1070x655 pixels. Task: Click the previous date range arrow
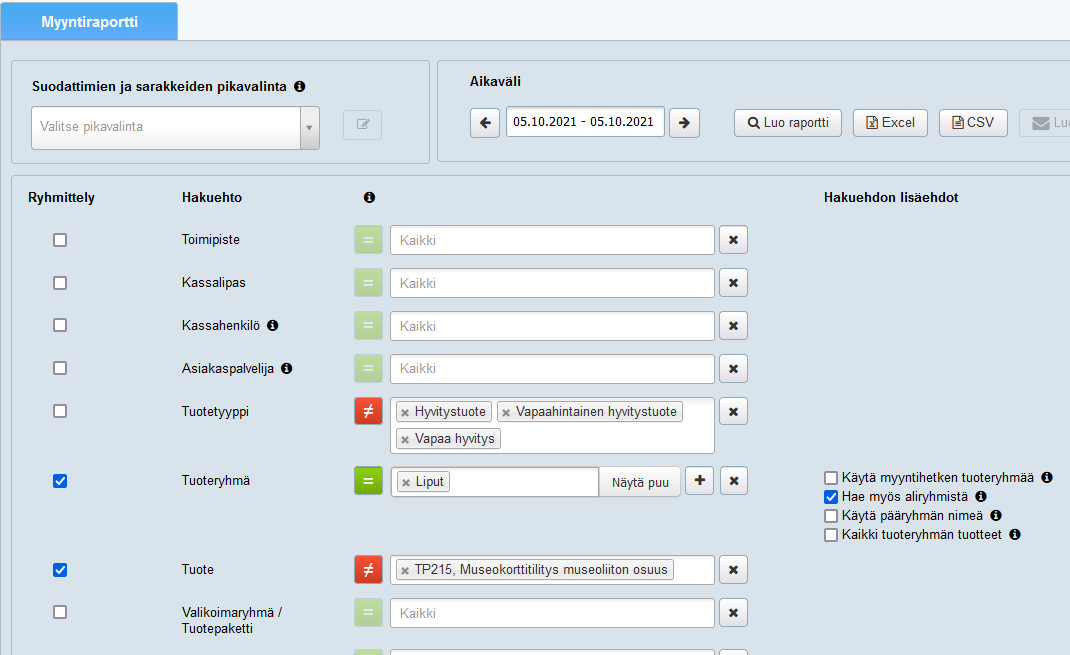click(x=485, y=123)
